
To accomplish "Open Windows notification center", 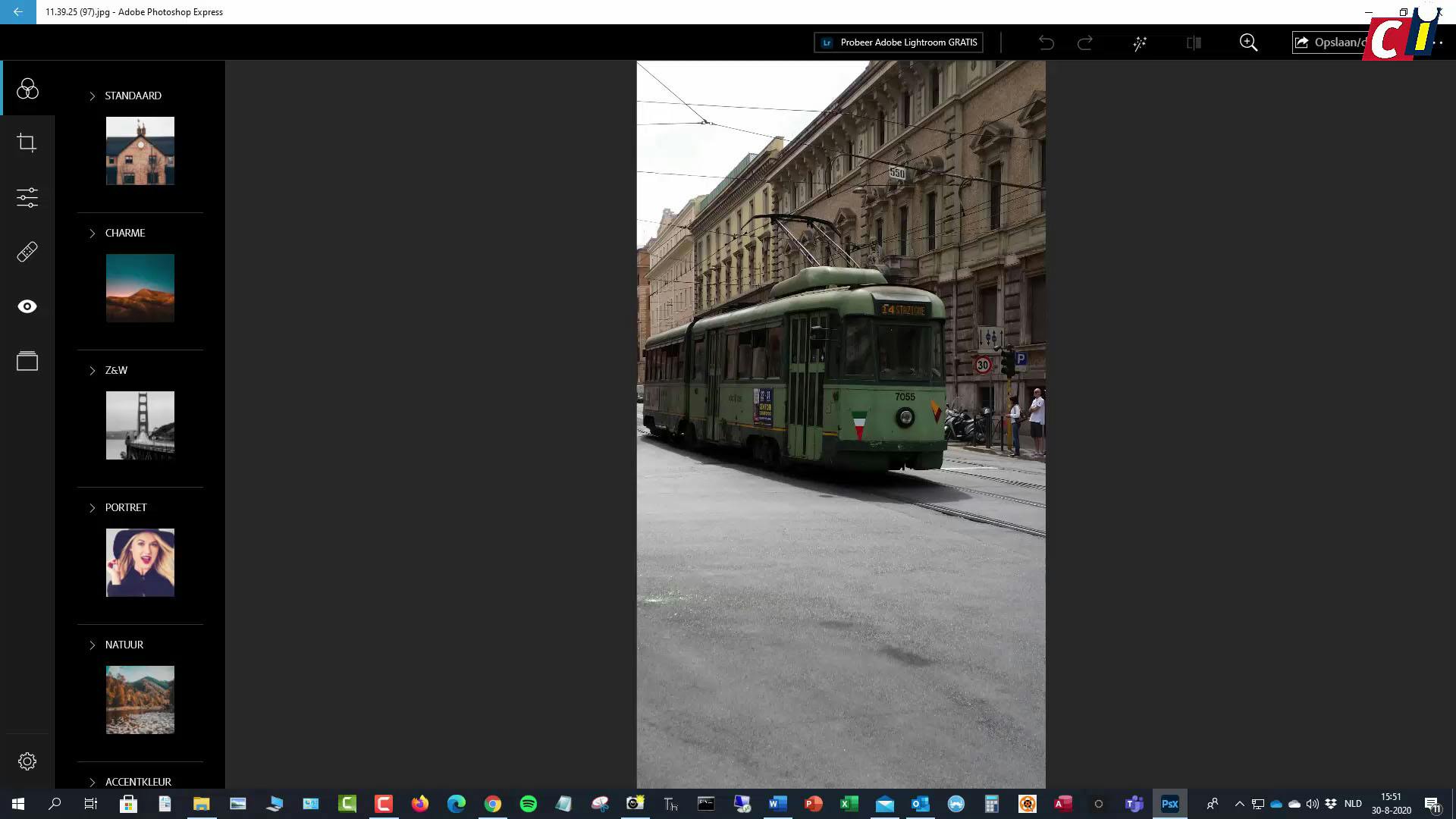I will click(1432, 804).
